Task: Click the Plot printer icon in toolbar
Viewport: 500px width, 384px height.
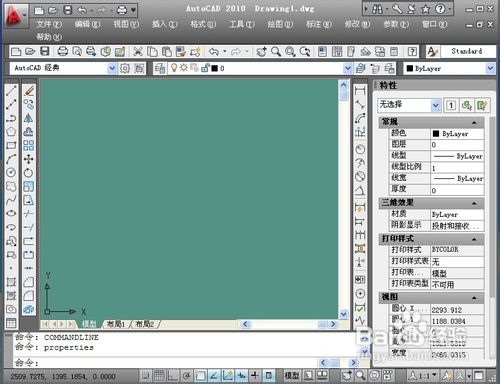Action: (62, 51)
